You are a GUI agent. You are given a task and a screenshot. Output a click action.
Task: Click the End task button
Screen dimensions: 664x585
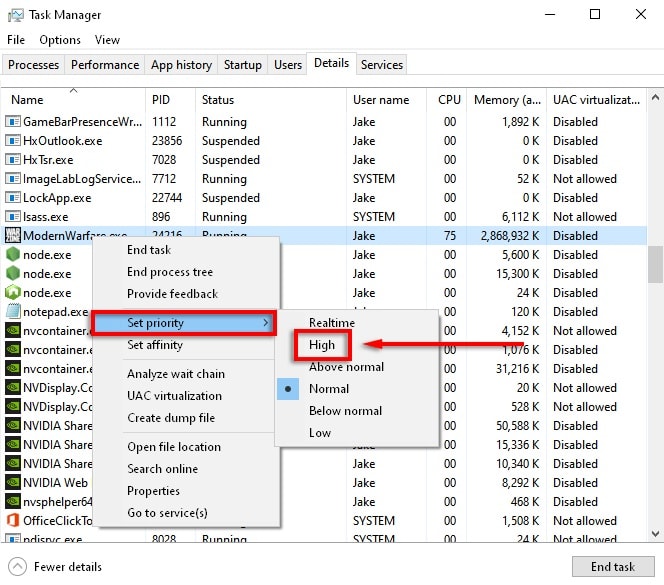click(x=612, y=566)
